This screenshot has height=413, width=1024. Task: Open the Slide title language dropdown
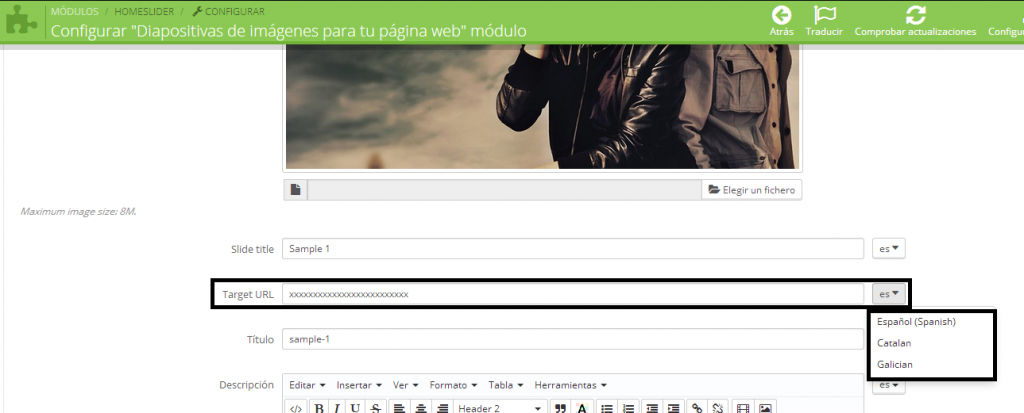888,248
